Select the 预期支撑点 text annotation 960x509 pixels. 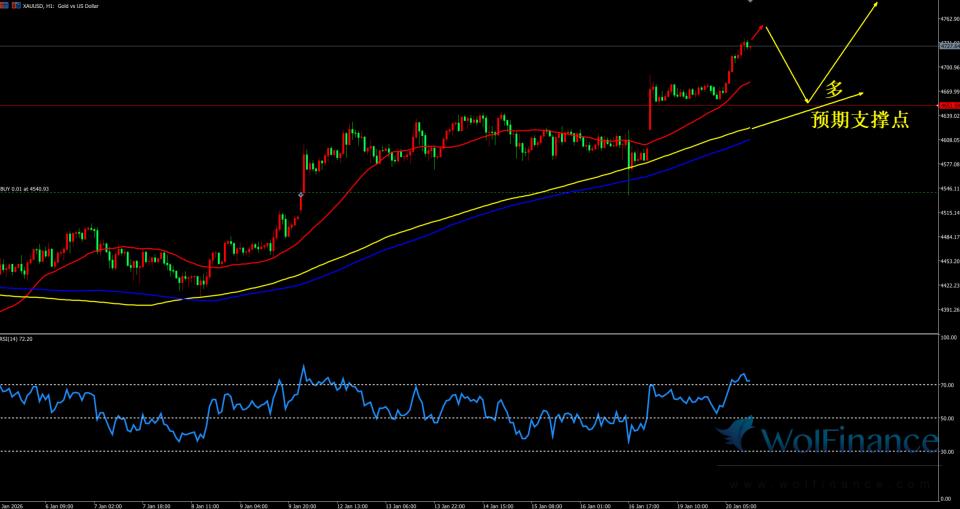(859, 121)
